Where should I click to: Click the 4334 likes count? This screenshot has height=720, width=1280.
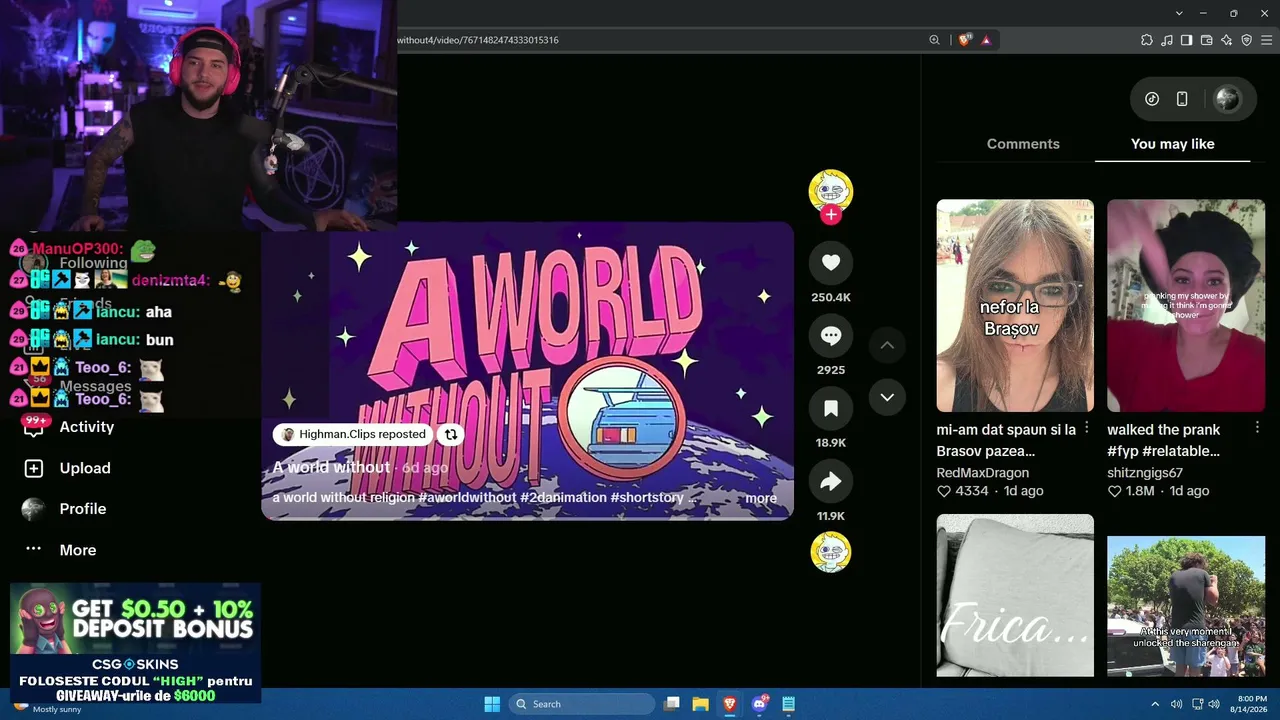(962, 491)
